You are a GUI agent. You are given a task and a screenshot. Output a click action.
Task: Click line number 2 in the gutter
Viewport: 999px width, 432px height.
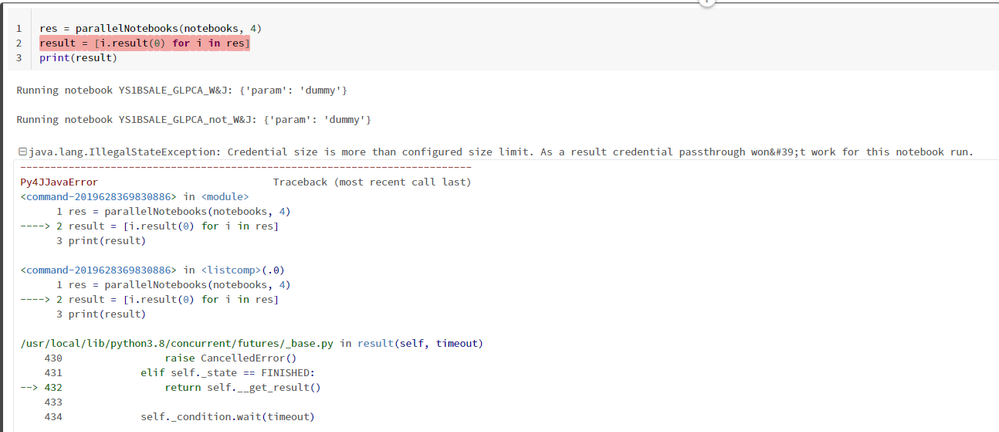(19, 43)
